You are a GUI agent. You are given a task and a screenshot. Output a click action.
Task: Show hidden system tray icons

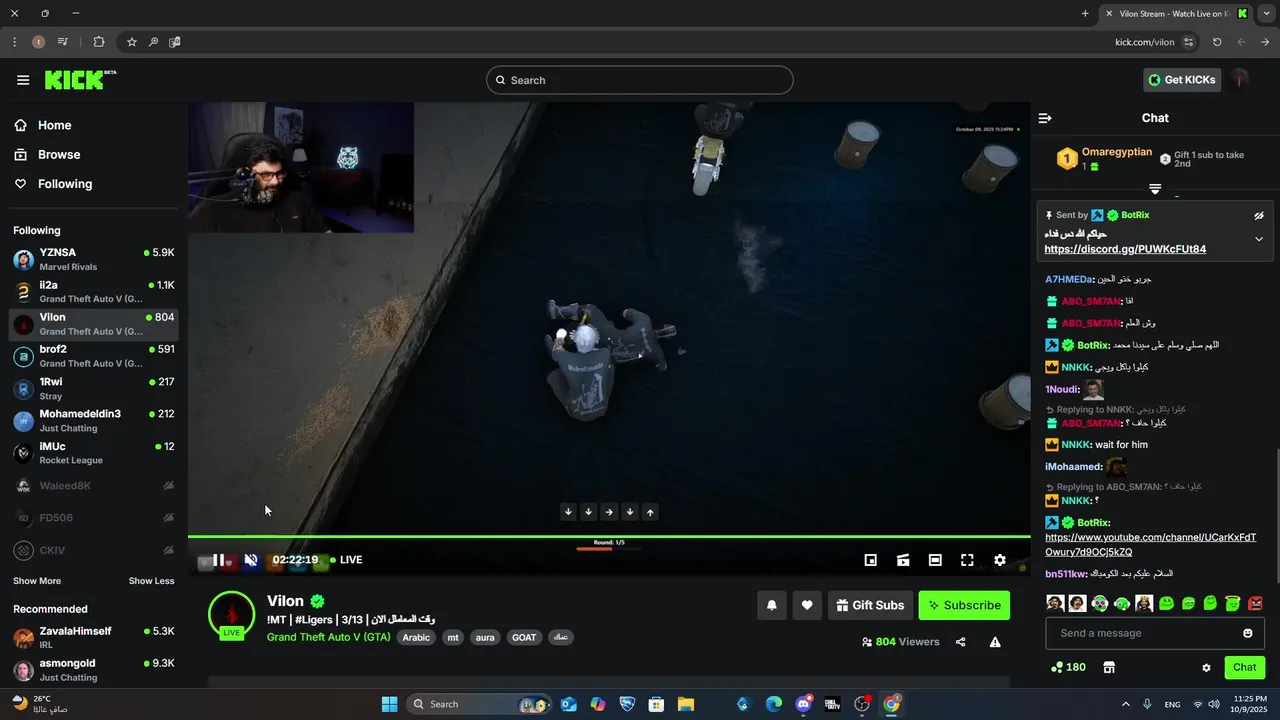coord(1125,704)
